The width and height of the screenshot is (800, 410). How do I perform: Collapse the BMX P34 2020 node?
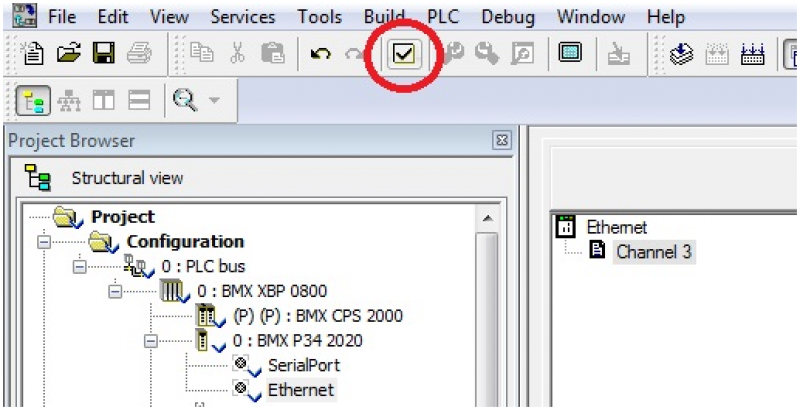[151, 341]
